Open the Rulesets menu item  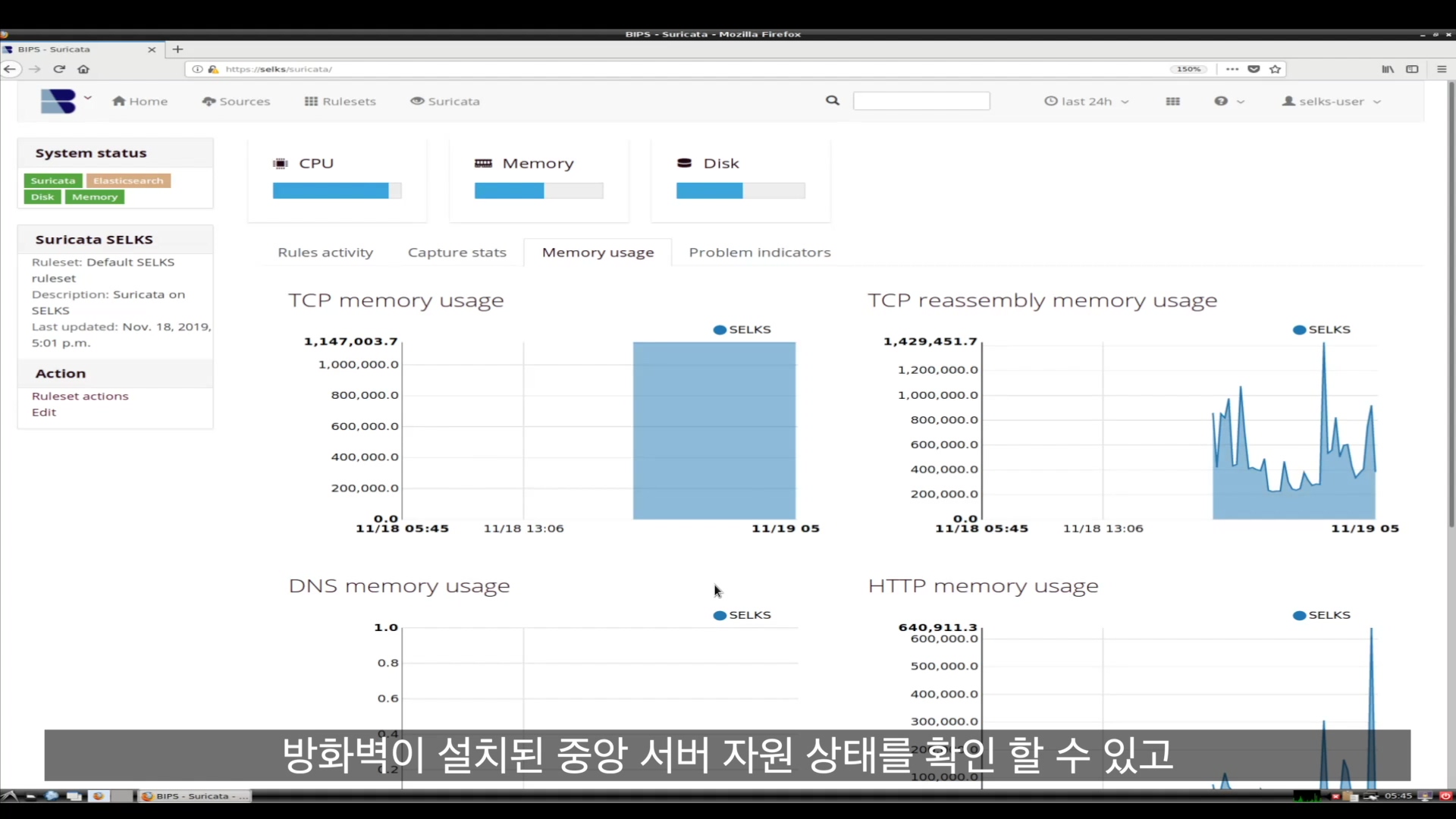tap(340, 102)
